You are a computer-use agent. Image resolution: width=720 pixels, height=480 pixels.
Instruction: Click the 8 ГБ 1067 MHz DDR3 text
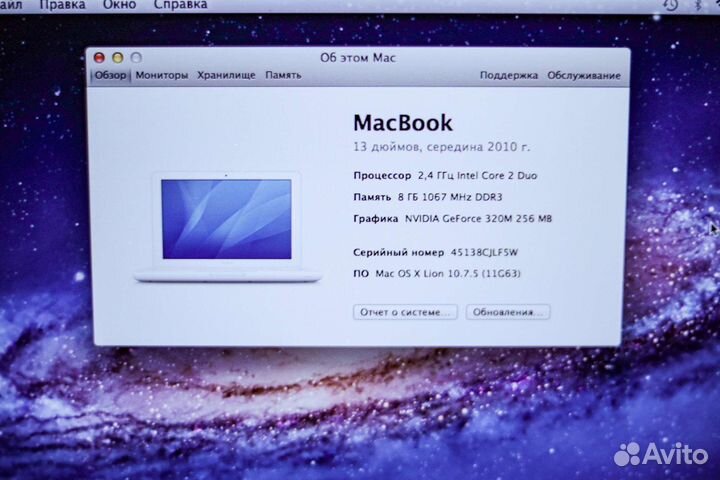click(450, 197)
